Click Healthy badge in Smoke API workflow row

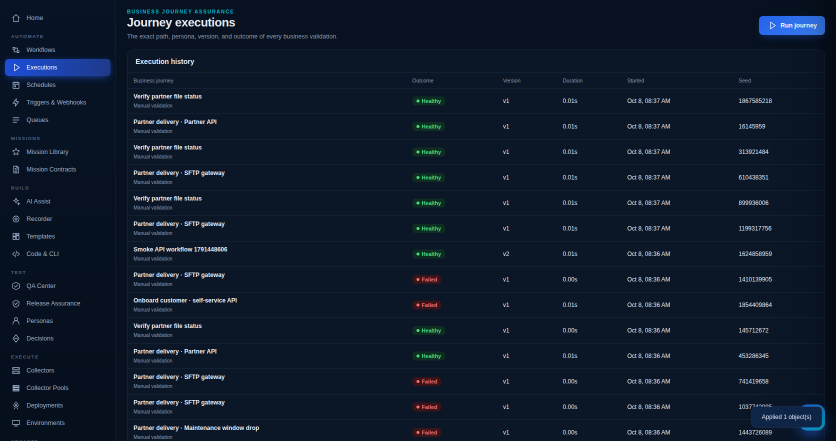point(429,254)
